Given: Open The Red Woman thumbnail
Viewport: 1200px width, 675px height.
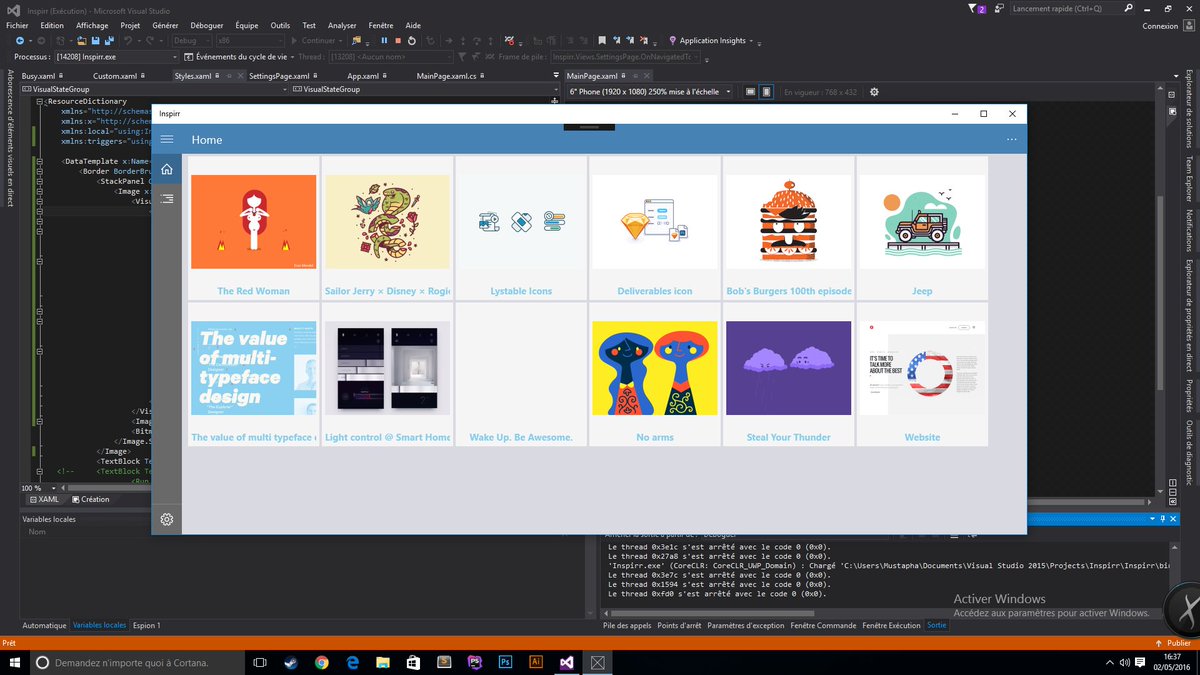Looking at the screenshot, I should 253,222.
